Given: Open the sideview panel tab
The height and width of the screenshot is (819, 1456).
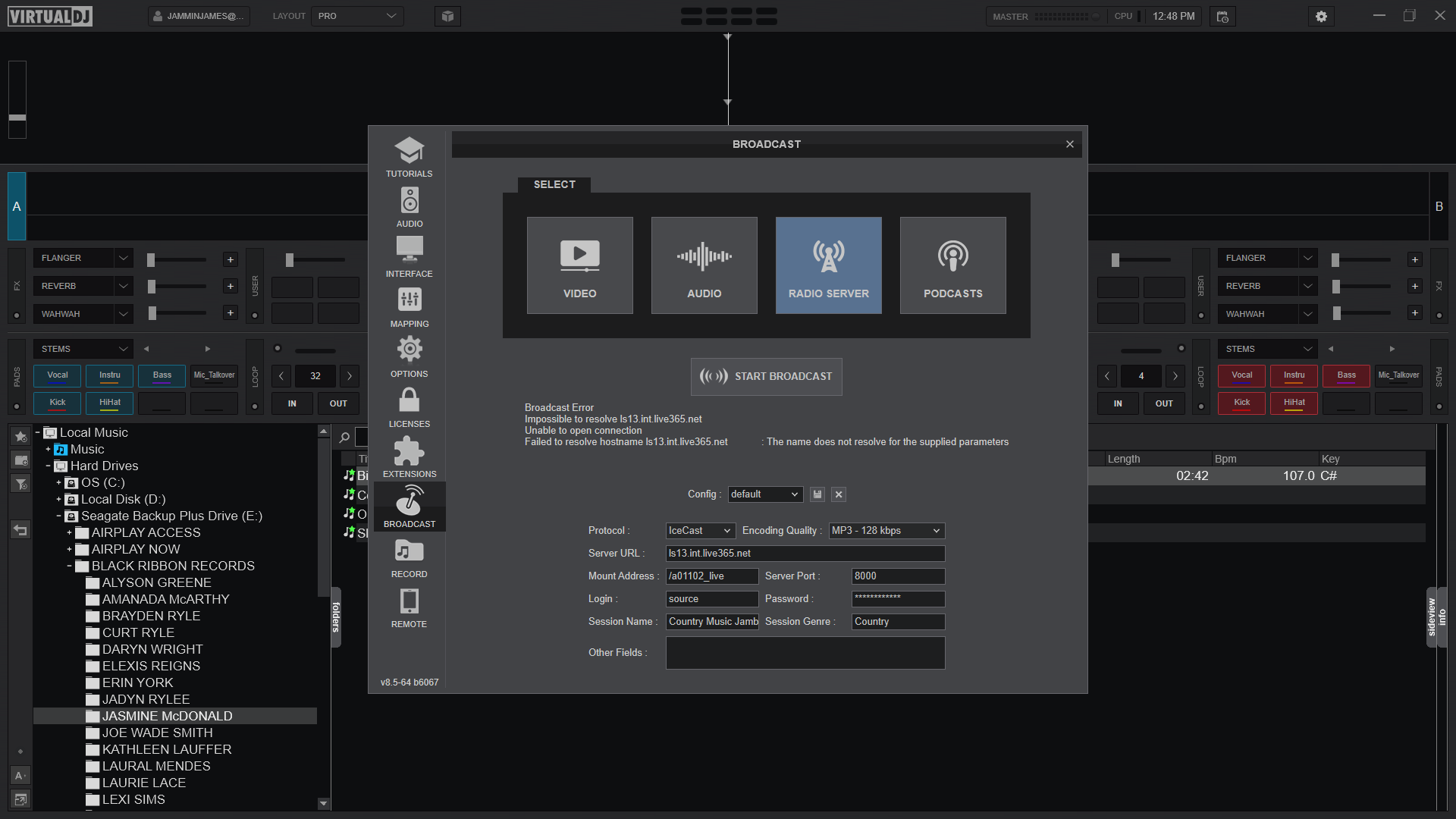Looking at the screenshot, I should pyautogui.click(x=1432, y=617).
